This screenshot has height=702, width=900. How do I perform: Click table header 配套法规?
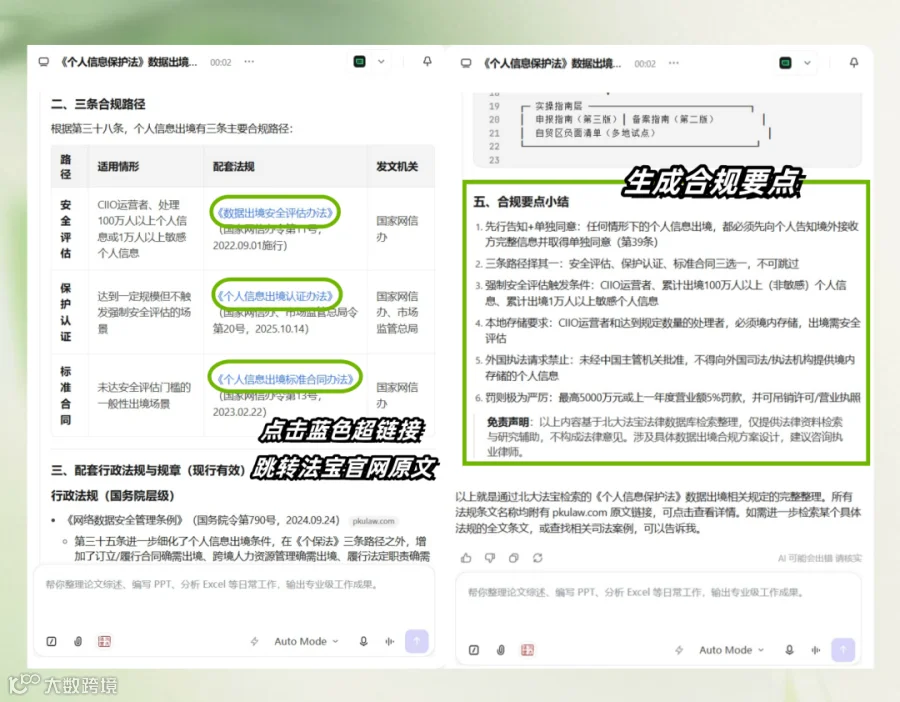(234, 166)
